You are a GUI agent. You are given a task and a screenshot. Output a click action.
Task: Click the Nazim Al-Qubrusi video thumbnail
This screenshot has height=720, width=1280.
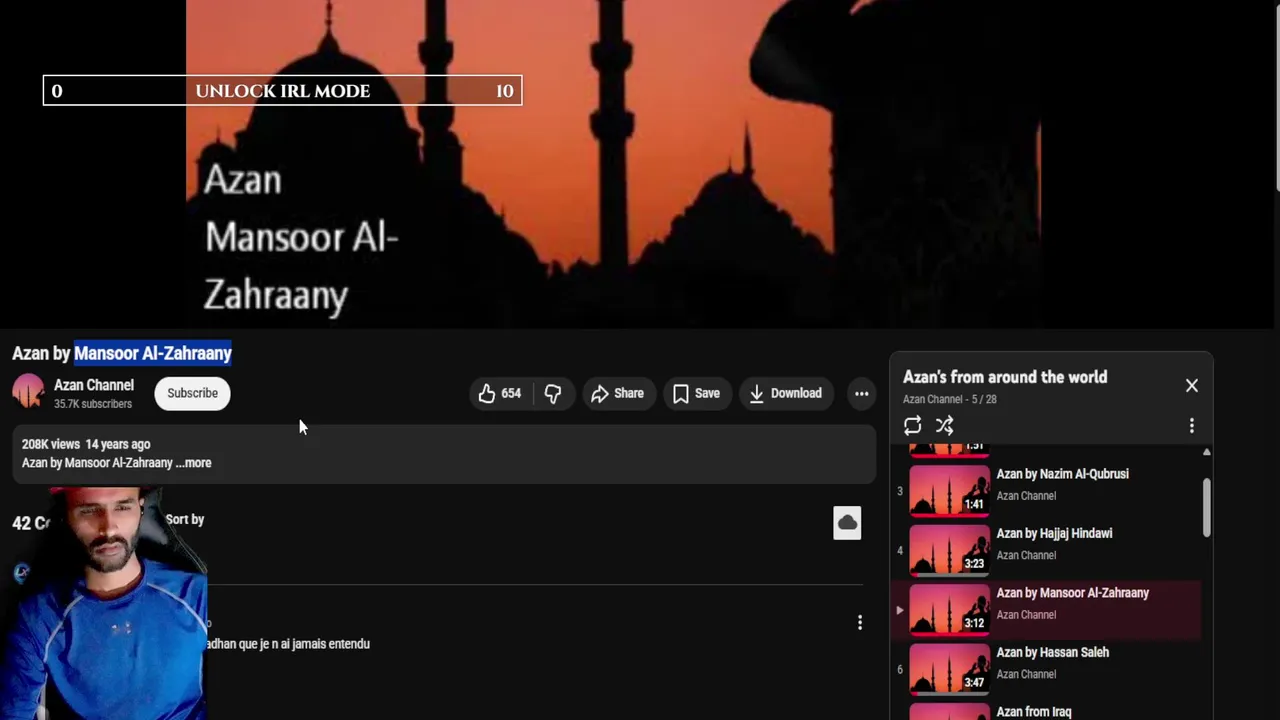(949, 490)
